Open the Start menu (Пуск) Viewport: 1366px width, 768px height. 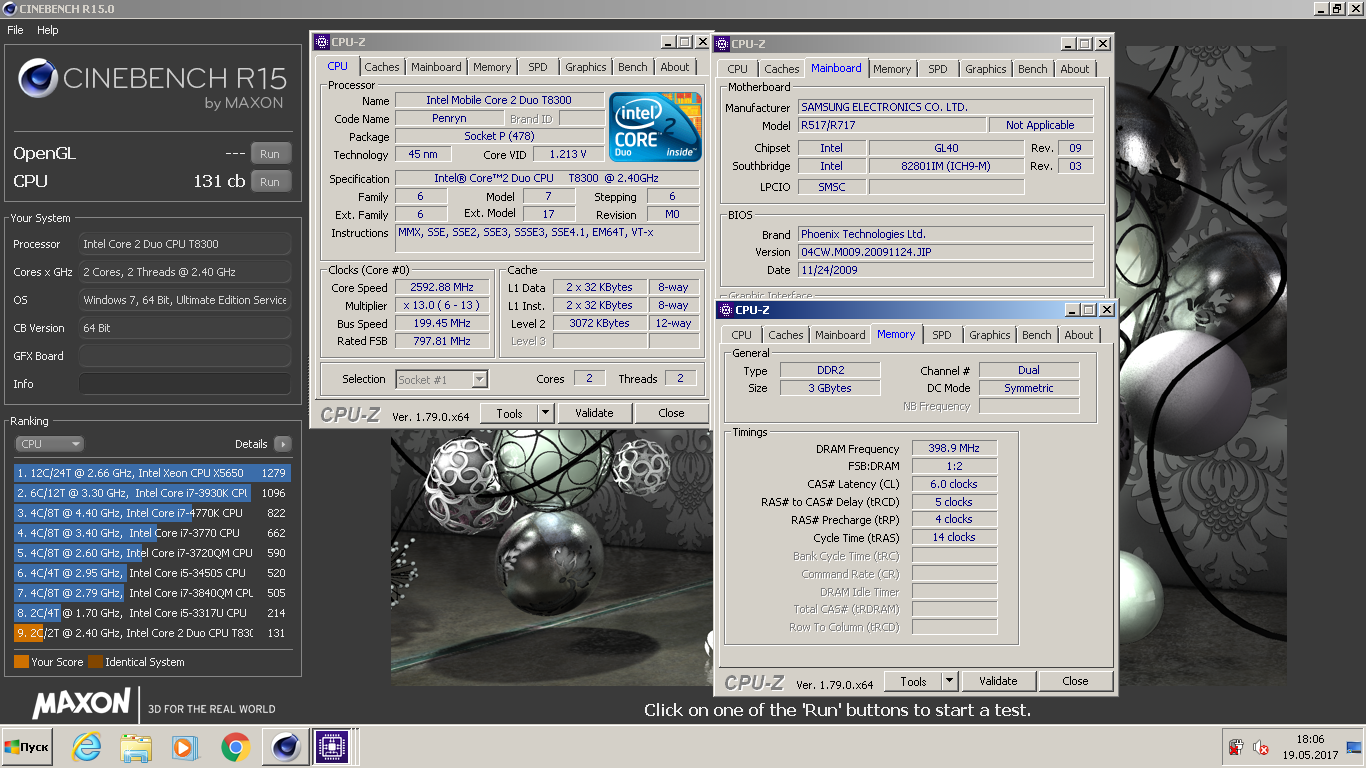pyautogui.click(x=27, y=747)
